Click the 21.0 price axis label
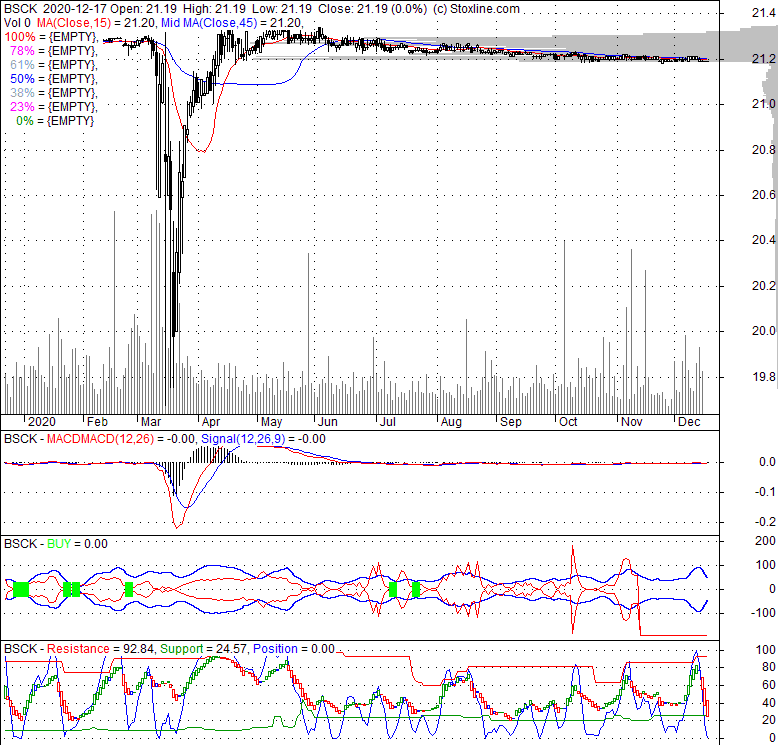This screenshot has width=780, height=745. click(x=764, y=103)
